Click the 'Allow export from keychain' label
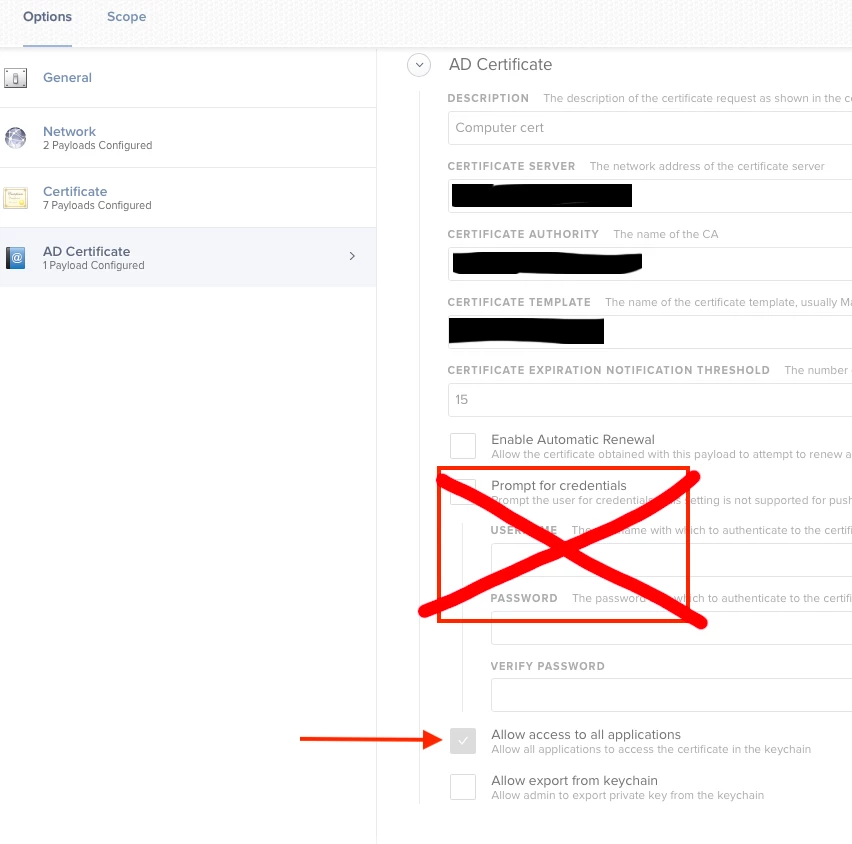852x844 pixels. (x=574, y=780)
